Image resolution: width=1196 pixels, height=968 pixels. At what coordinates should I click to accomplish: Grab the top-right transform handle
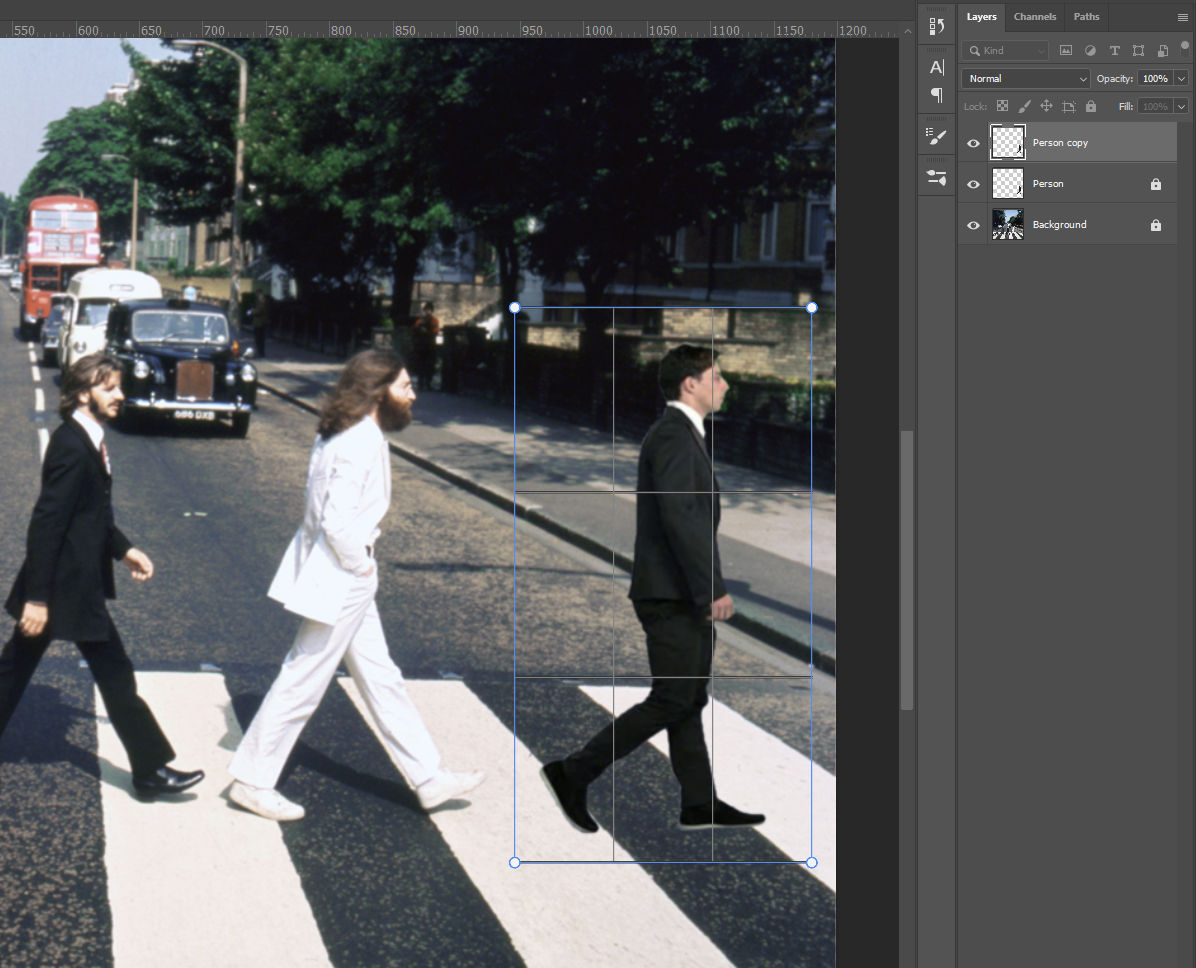(812, 307)
